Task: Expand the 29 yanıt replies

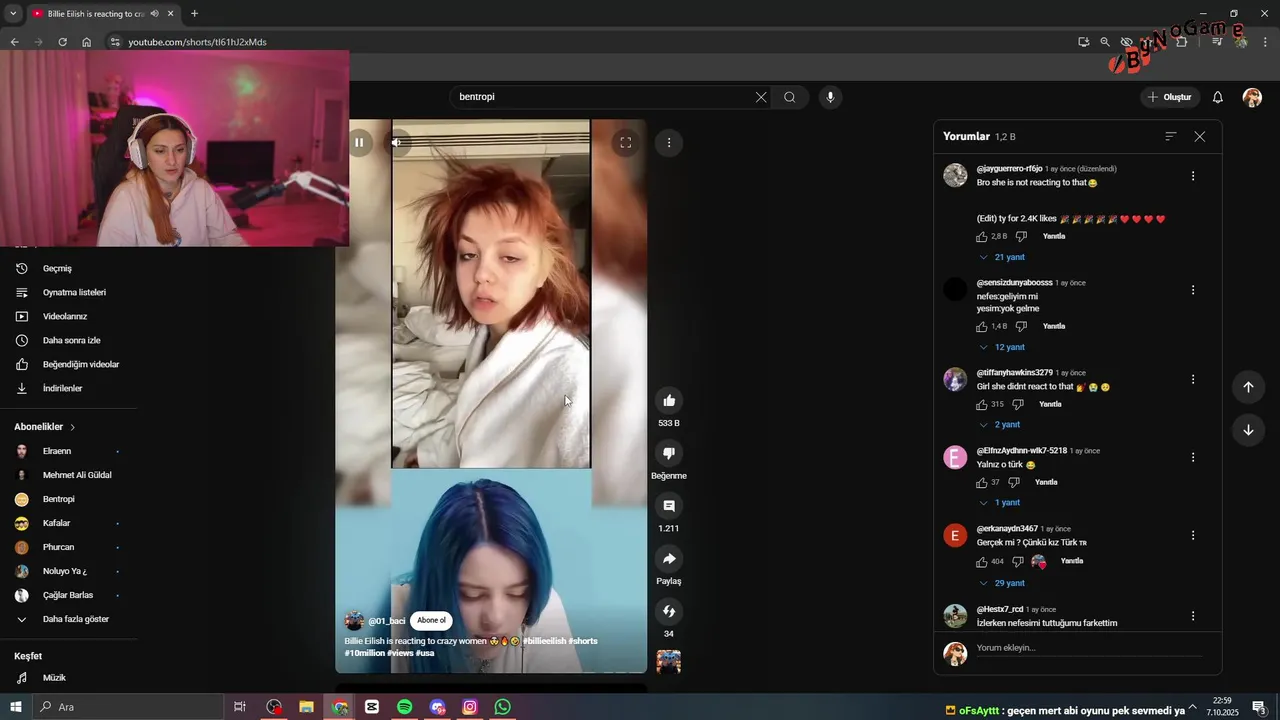Action: pos(1002,583)
